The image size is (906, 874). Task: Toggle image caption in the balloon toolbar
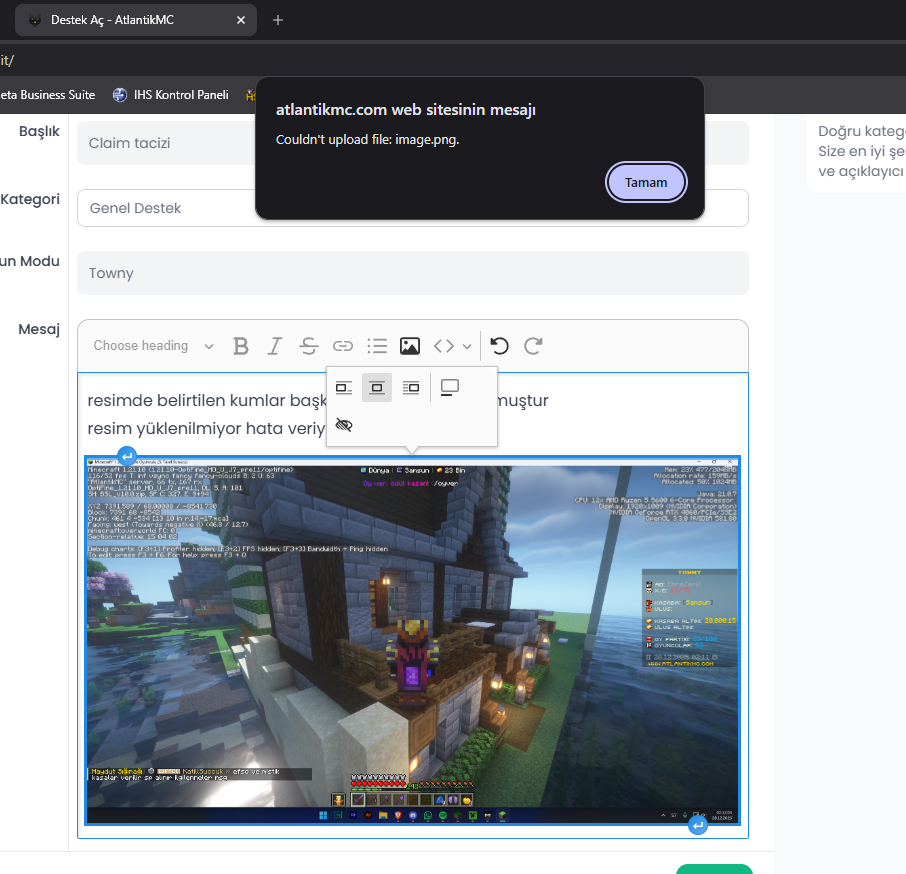(x=450, y=388)
